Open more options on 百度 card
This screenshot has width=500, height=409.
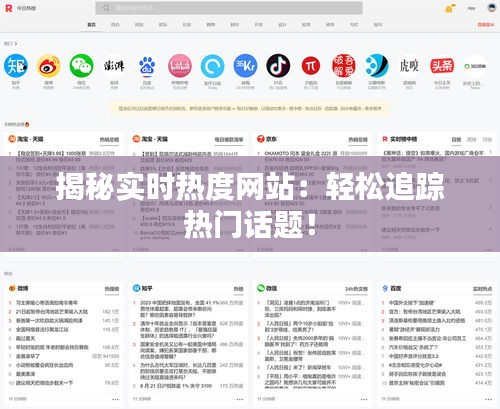click(488, 399)
